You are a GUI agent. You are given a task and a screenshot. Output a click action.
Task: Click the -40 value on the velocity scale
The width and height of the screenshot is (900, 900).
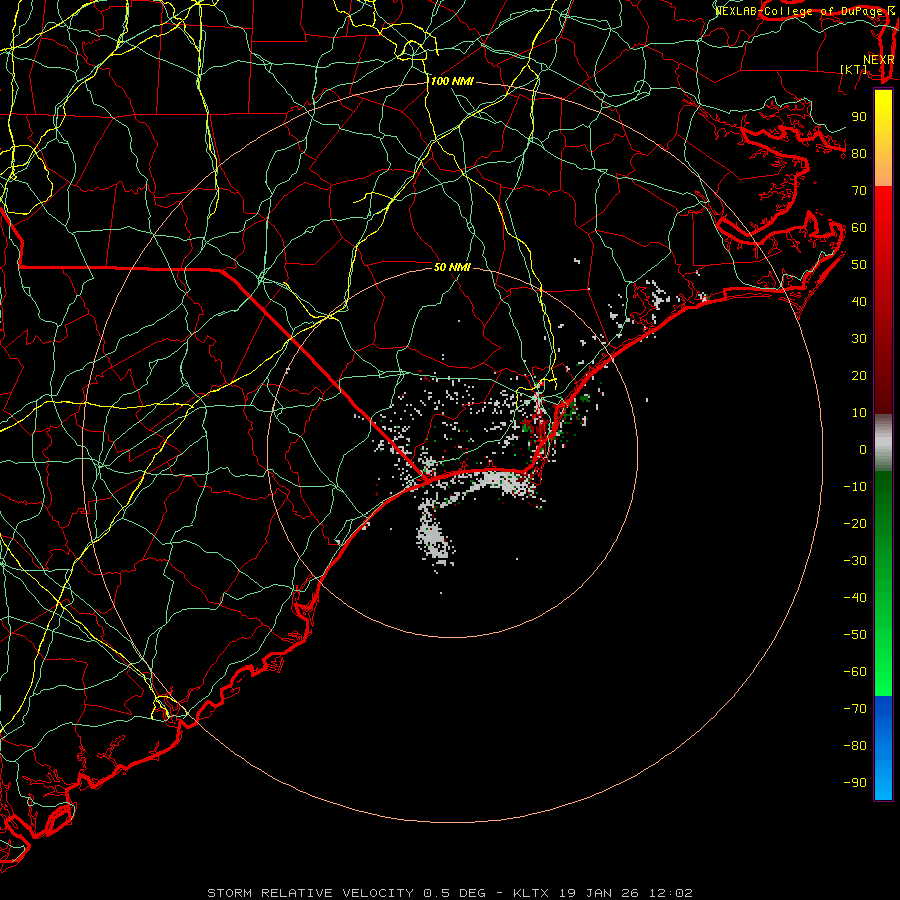(855, 598)
